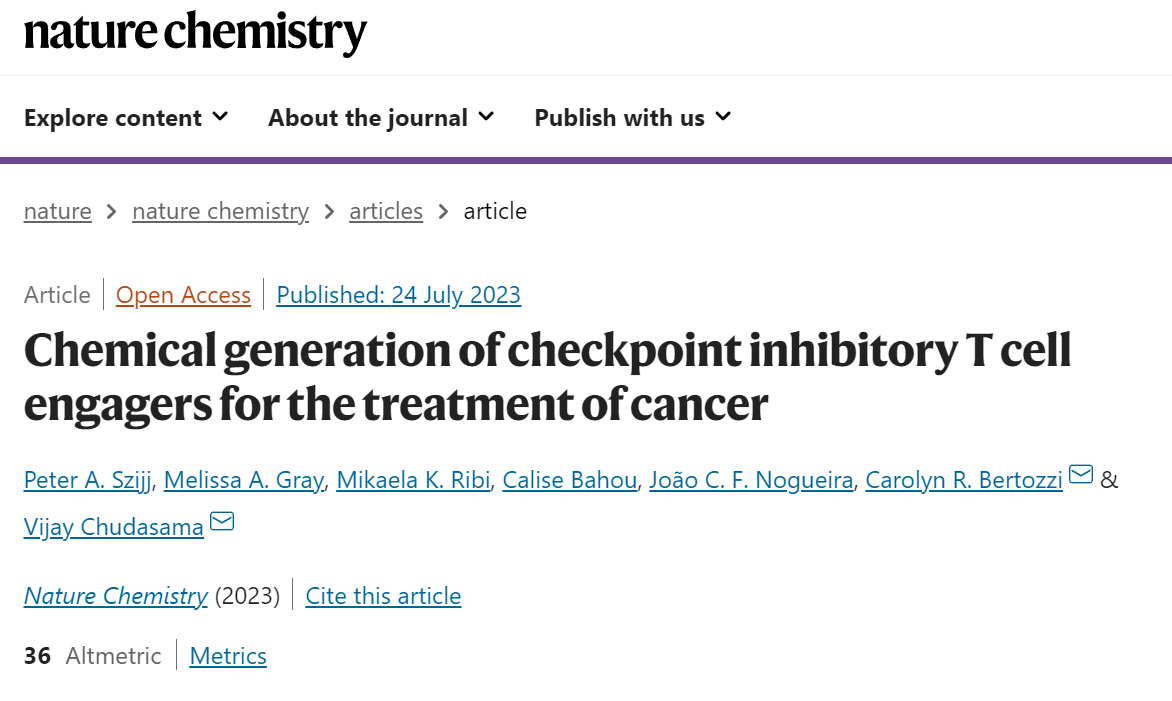Screen dimensions: 1172x701
Task: Click email envelope icon beside Carolyn R. Bertozzi
Action: point(1081,475)
